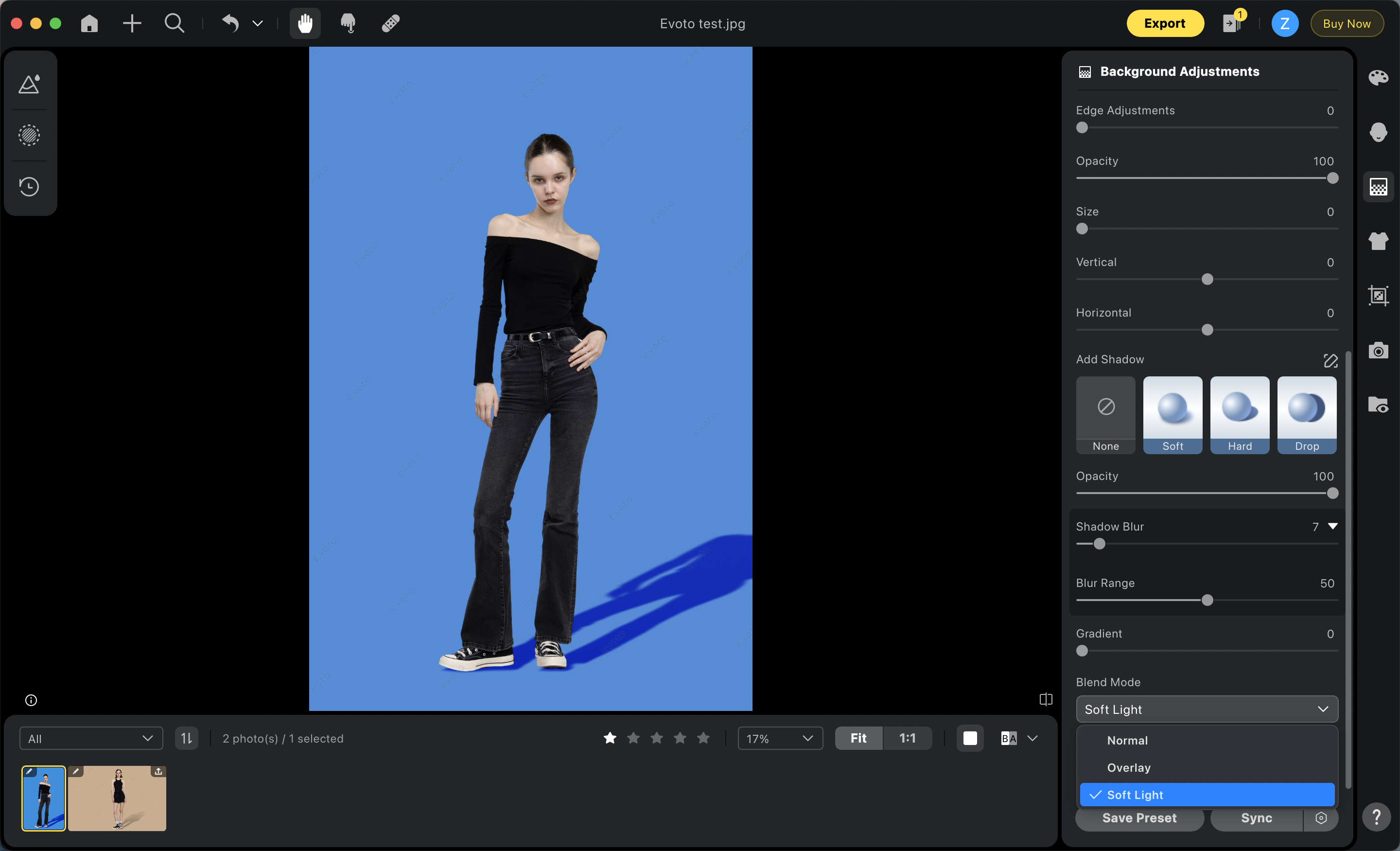Open the hatched circle mask tool
Viewport: 1400px width, 851px height.
pos(30,135)
